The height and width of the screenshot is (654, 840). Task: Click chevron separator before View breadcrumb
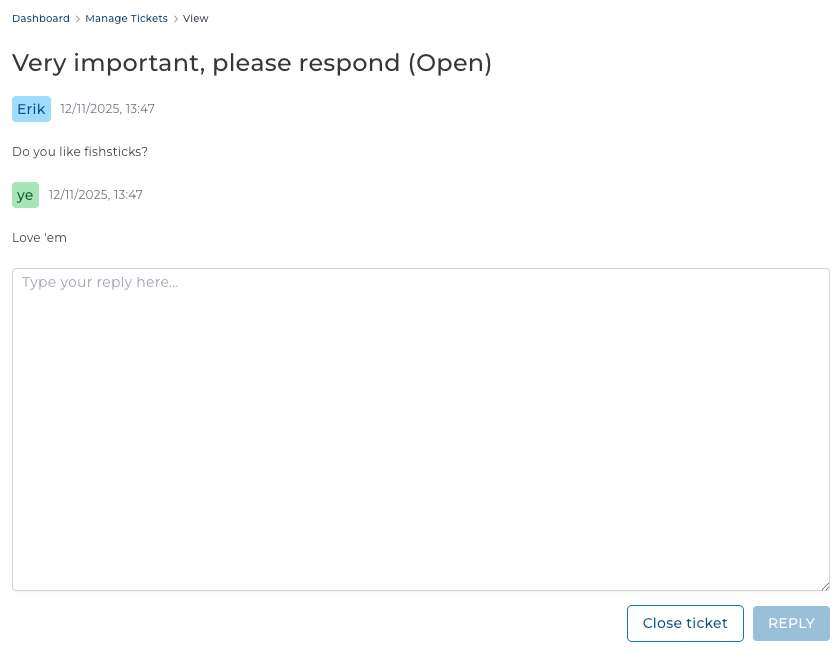tap(176, 19)
